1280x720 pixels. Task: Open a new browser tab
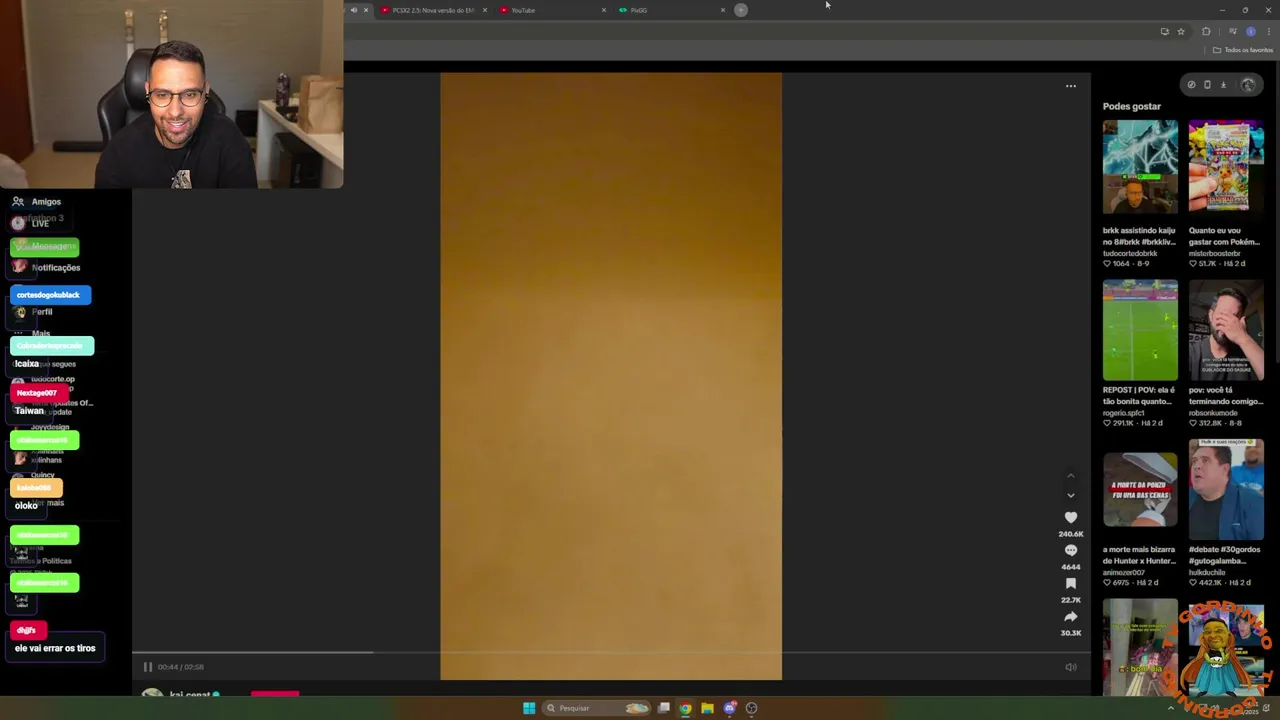coord(741,10)
